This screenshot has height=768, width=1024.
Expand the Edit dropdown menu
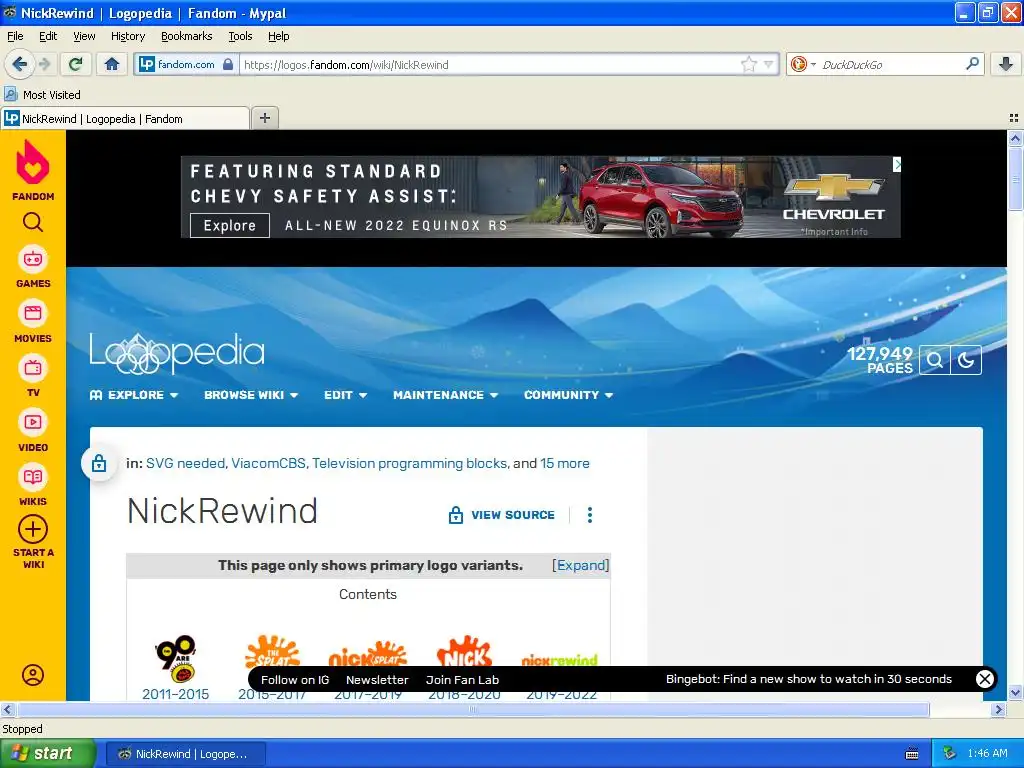coord(345,395)
